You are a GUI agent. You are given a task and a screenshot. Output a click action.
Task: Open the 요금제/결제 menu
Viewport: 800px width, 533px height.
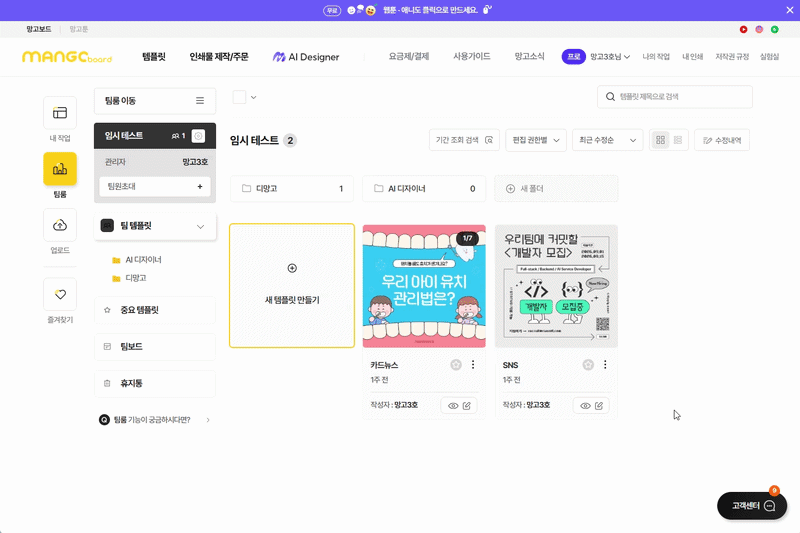[x=409, y=56]
